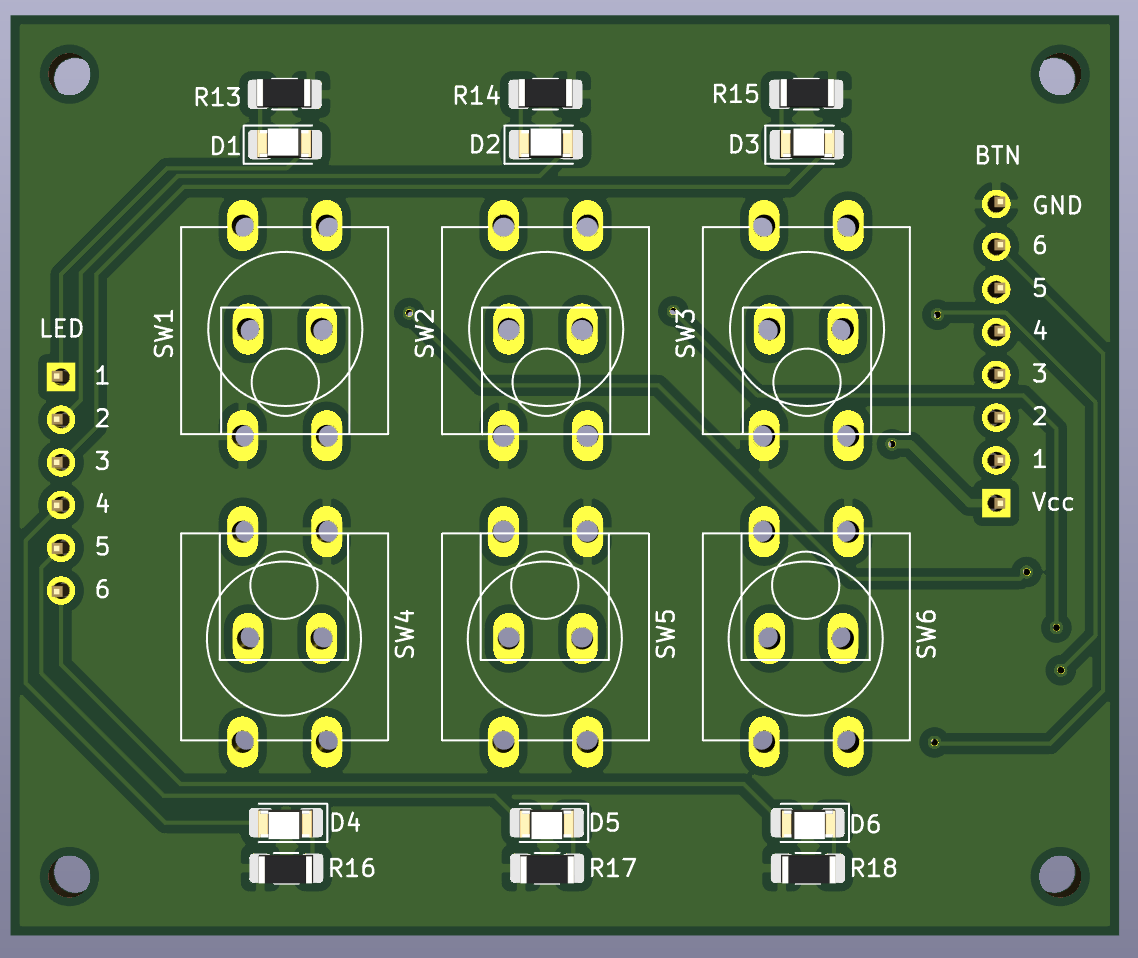Click the LED header pin 4 pad

(x=61, y=504)
